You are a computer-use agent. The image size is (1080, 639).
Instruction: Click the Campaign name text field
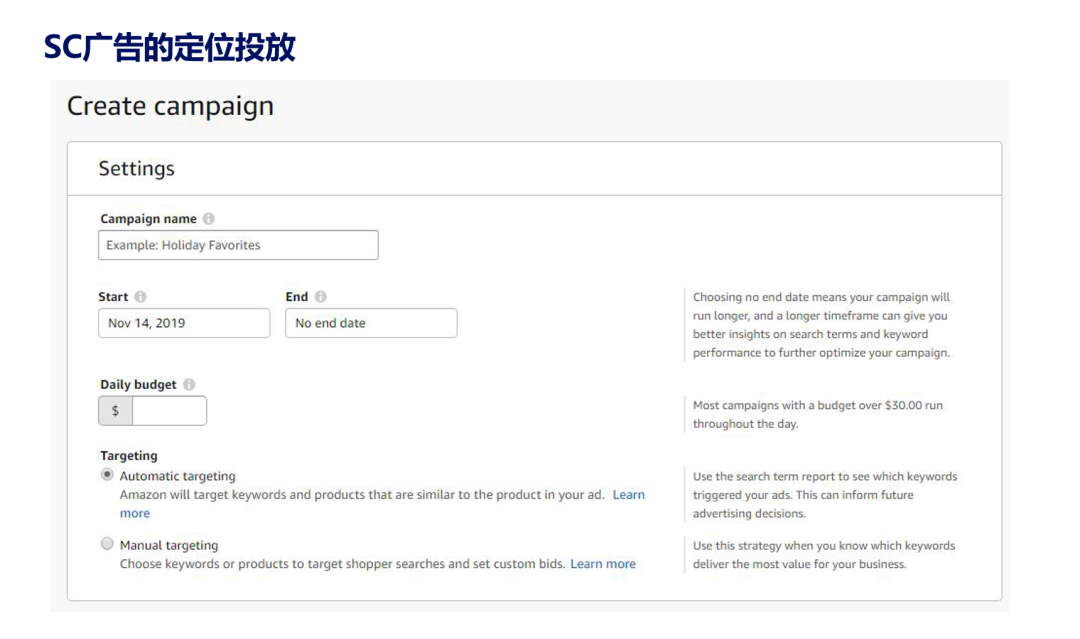(238, 245)
